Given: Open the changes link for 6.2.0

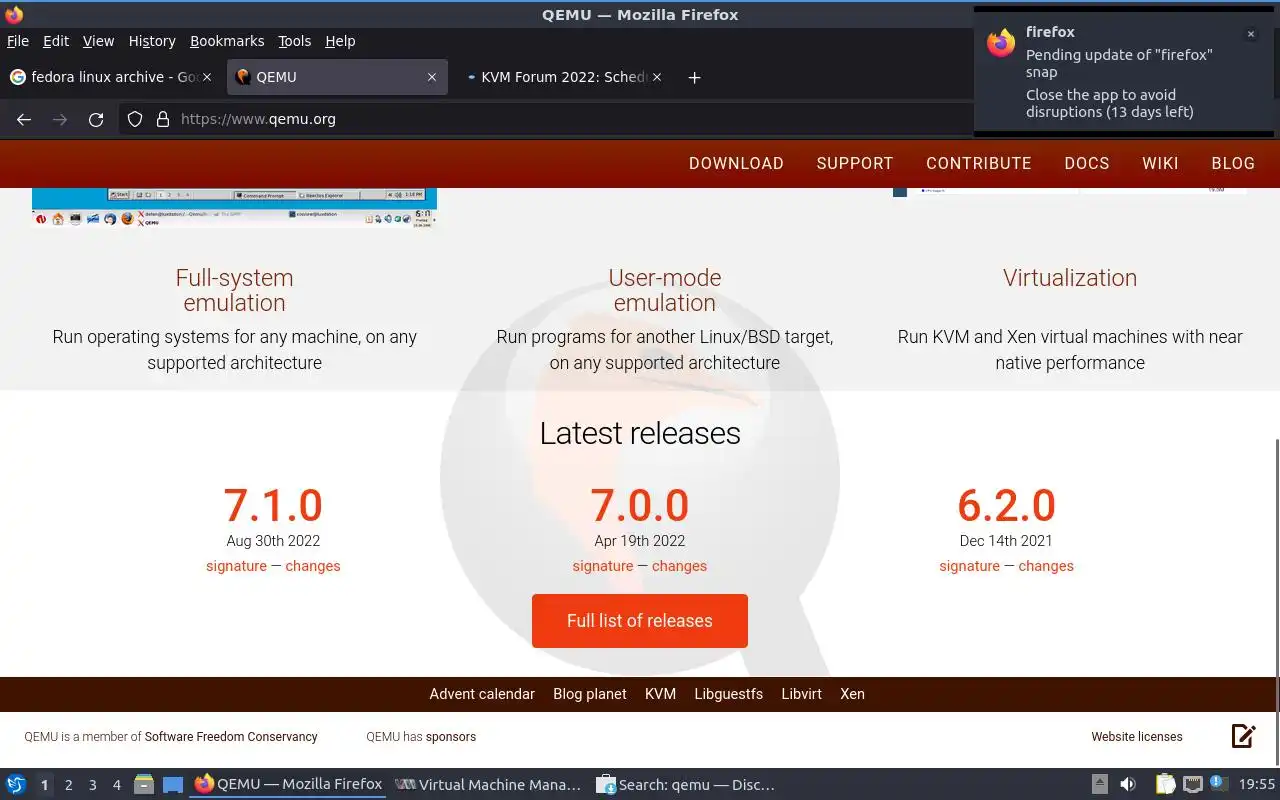Looking at the screenshot, I should pyautogui.click(x=1046, y=566).
